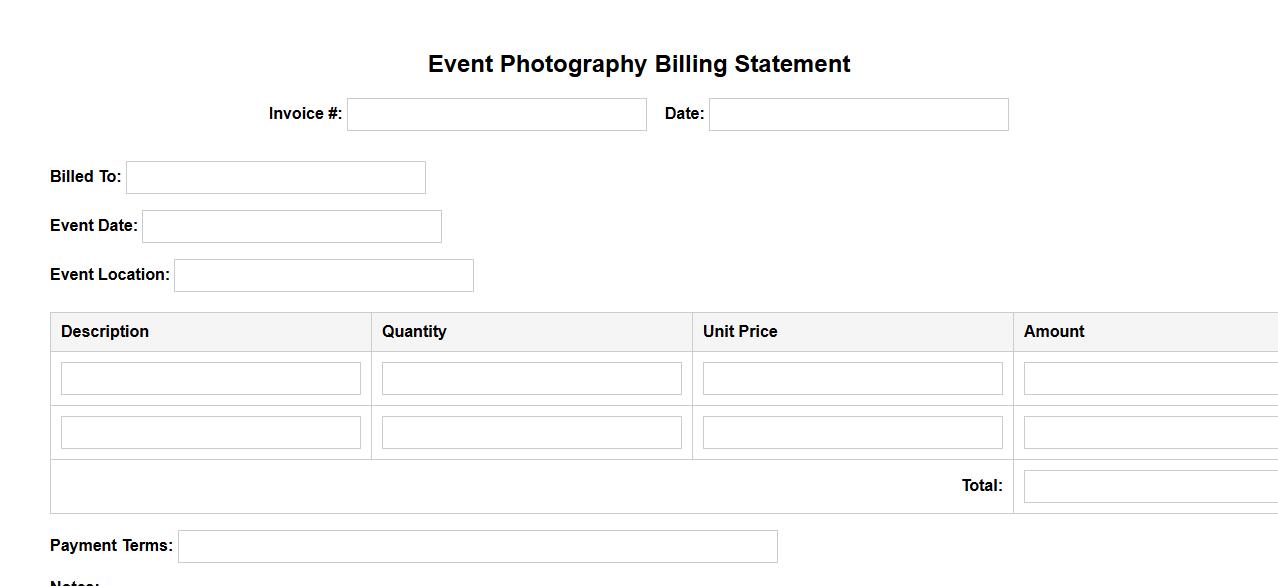The width and height of the screenshot is (1278, 586).
Task: Click the Amount column header
Action: 1054,331
